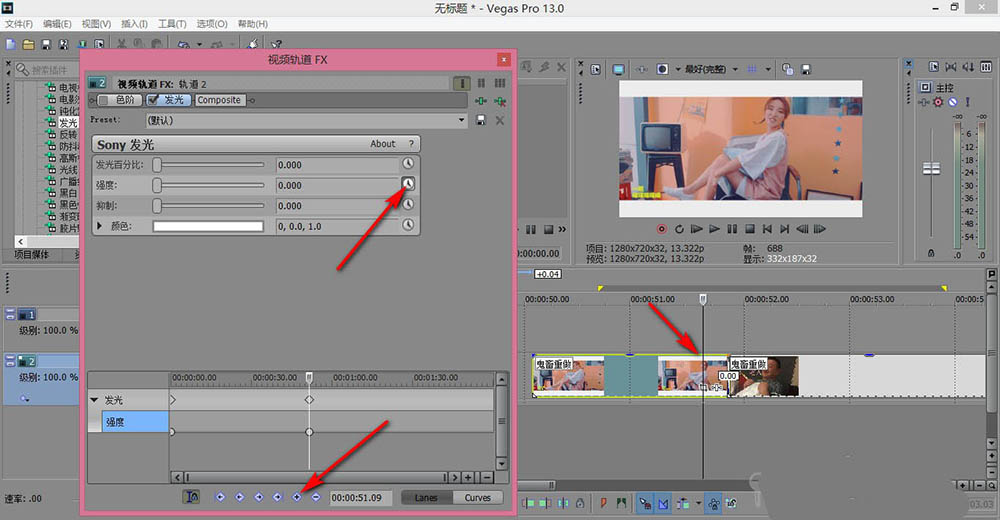Click the Save project icon in toolbar

click(x=46, y=44)
